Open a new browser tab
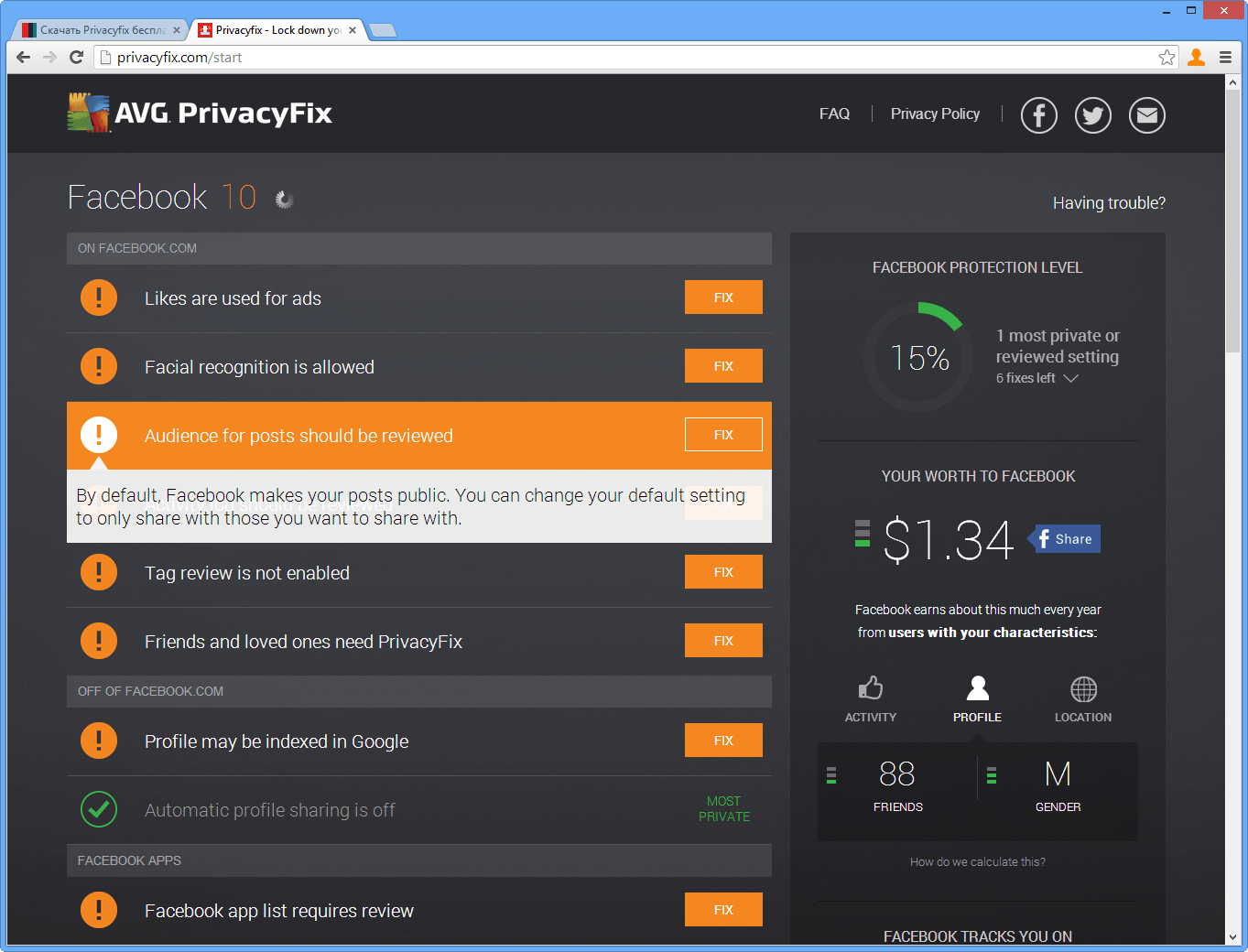 (x=382, y=30)
